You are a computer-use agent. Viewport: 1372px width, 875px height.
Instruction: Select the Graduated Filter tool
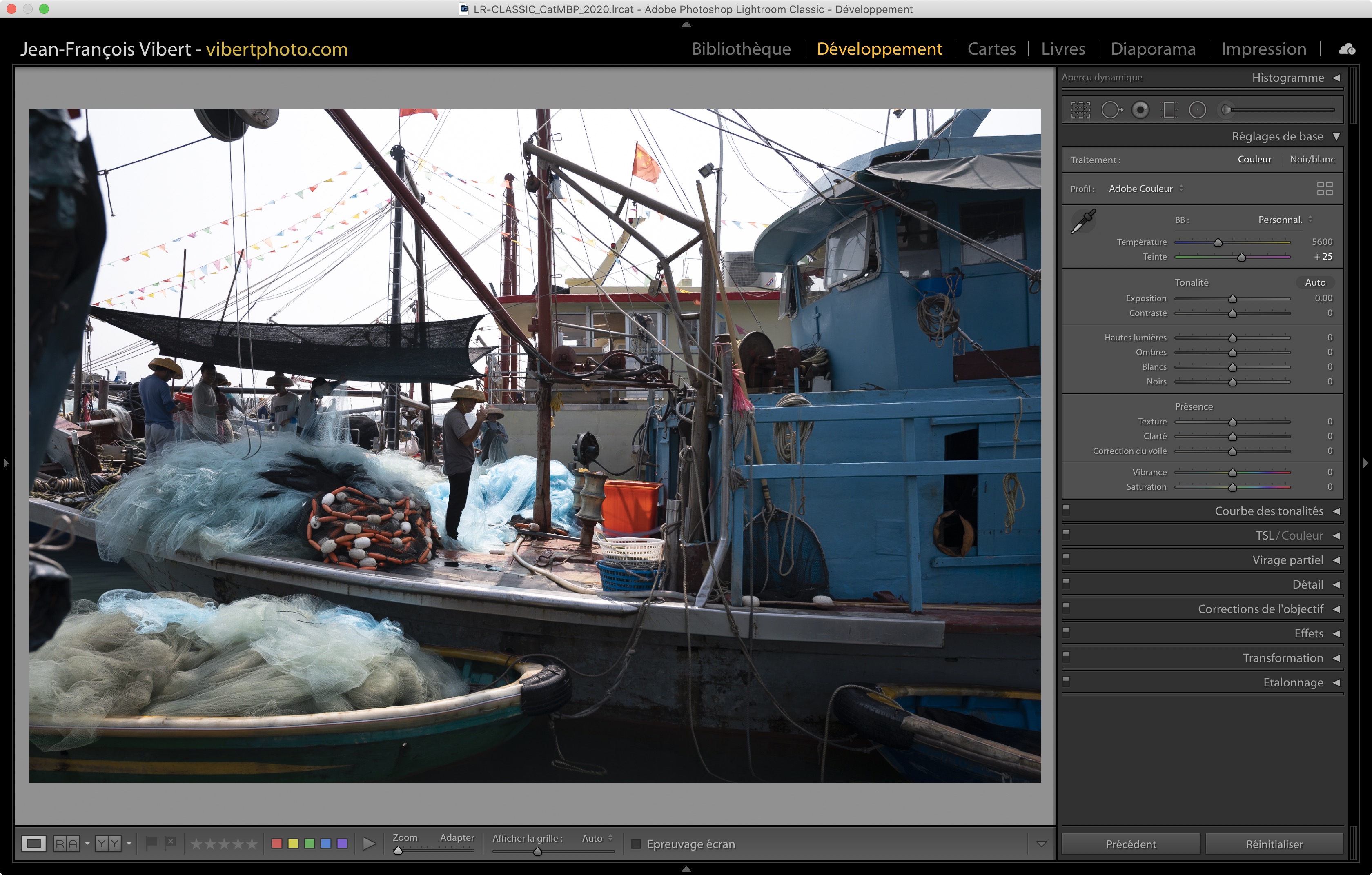click(1169, 110)
